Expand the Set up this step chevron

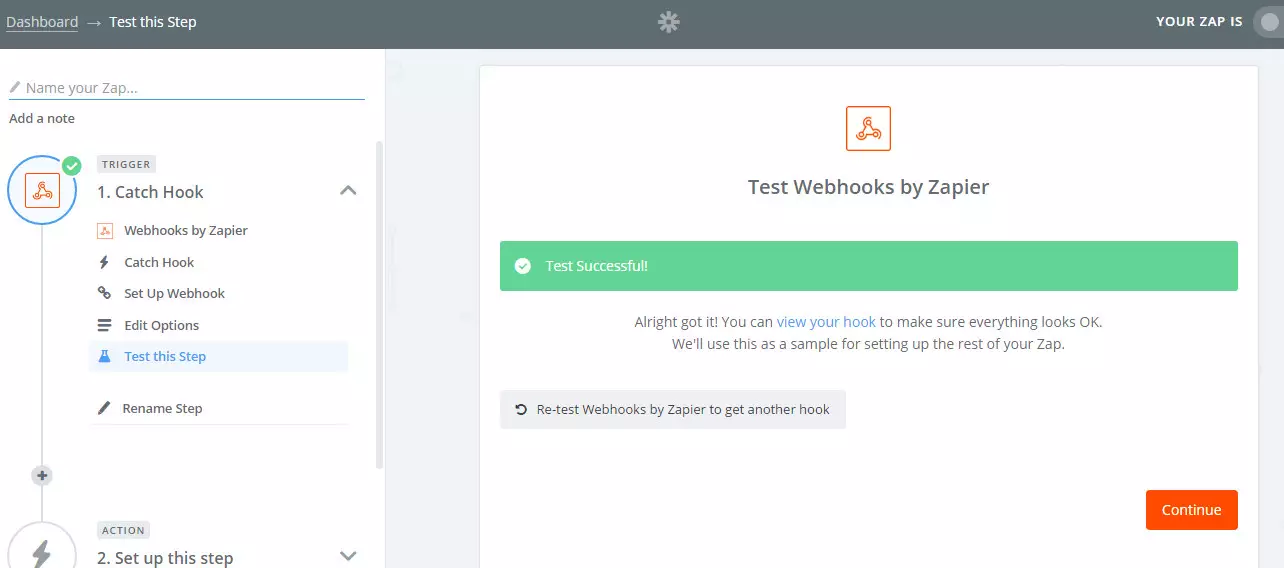click(348, 556)
